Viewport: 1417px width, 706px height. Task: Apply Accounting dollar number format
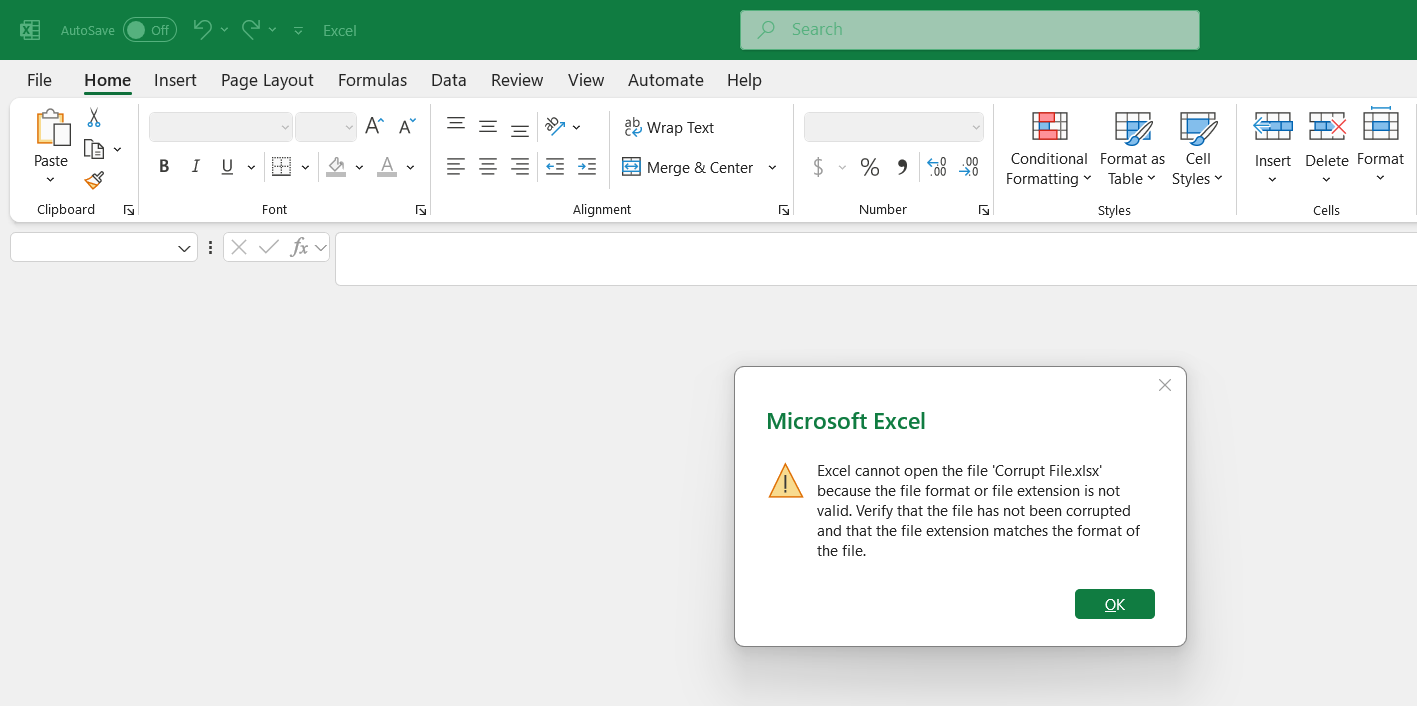coord(819,167)
